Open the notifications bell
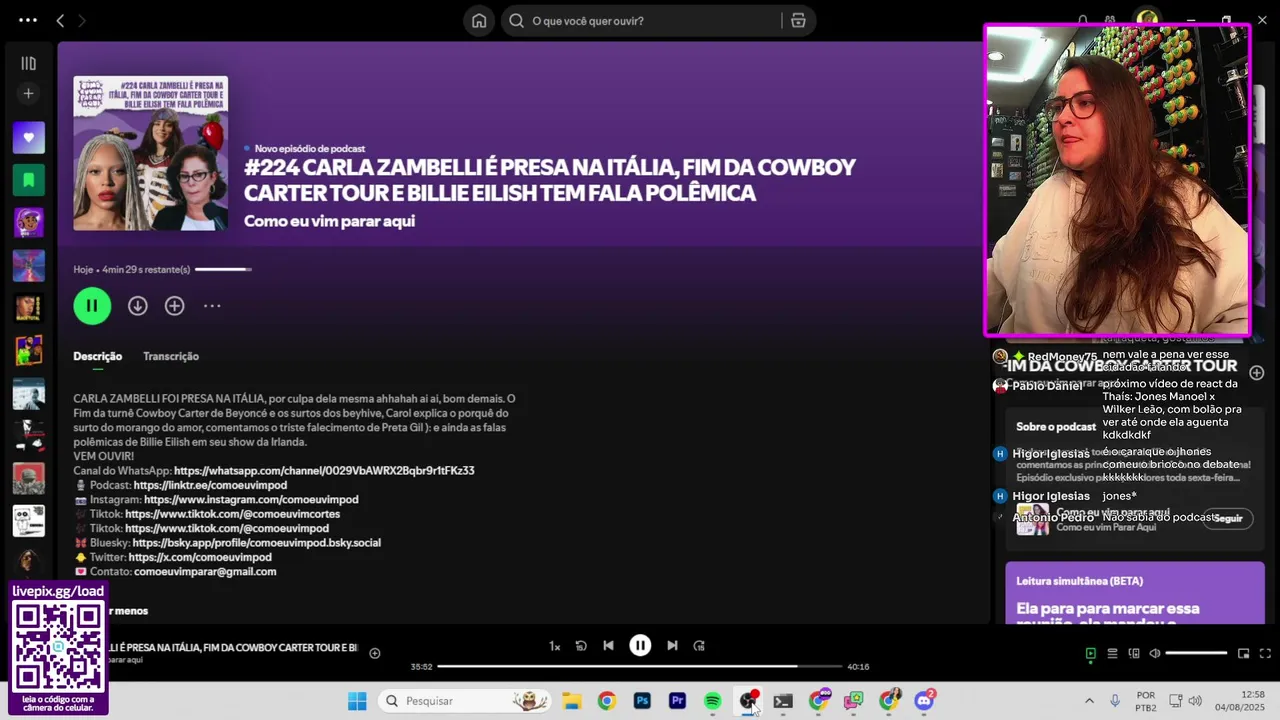This screenshot has height=720, width=1280. click(1083, 20)
